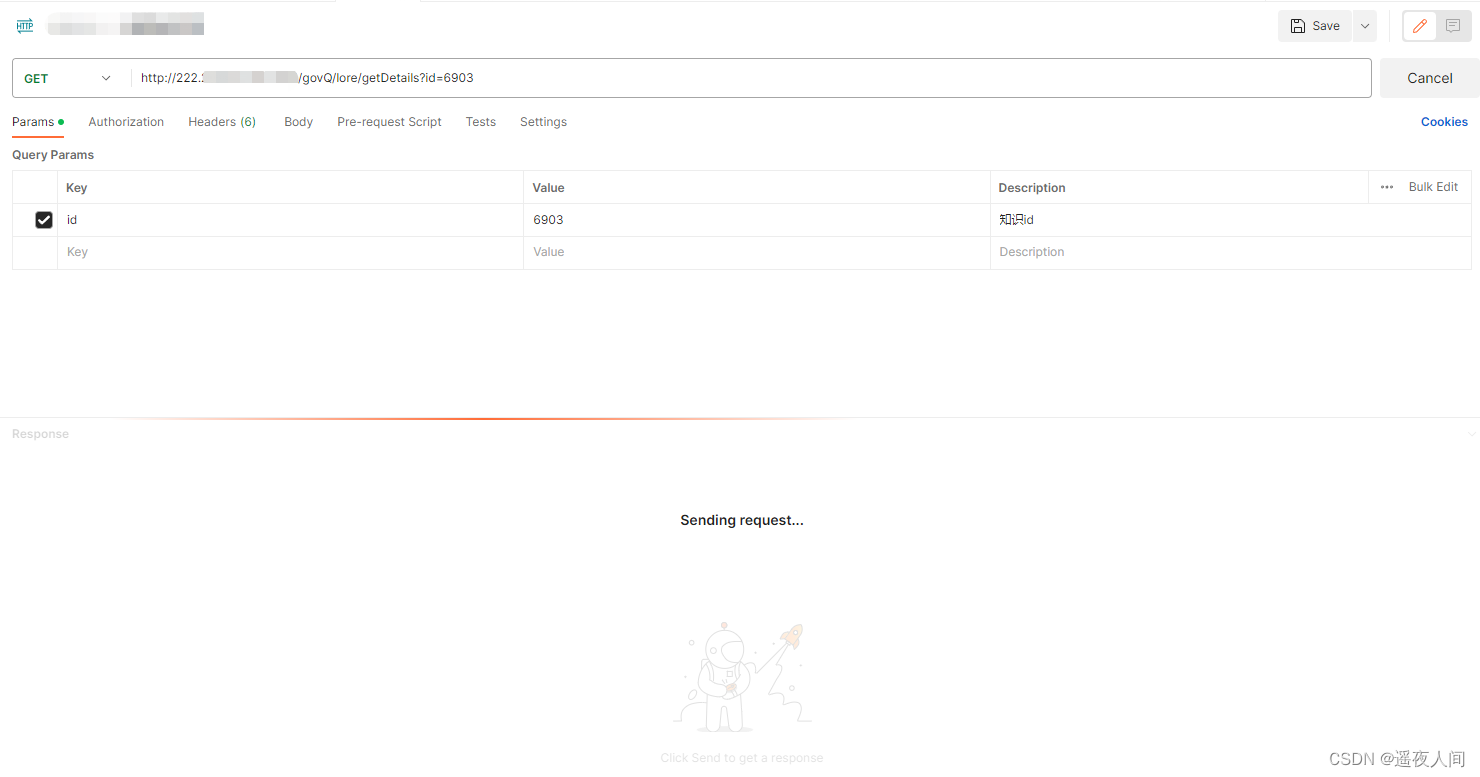This screenshot has height=777, width=1480.
Task: Switch to the Authorization section
Action: (x=126, y=121)
